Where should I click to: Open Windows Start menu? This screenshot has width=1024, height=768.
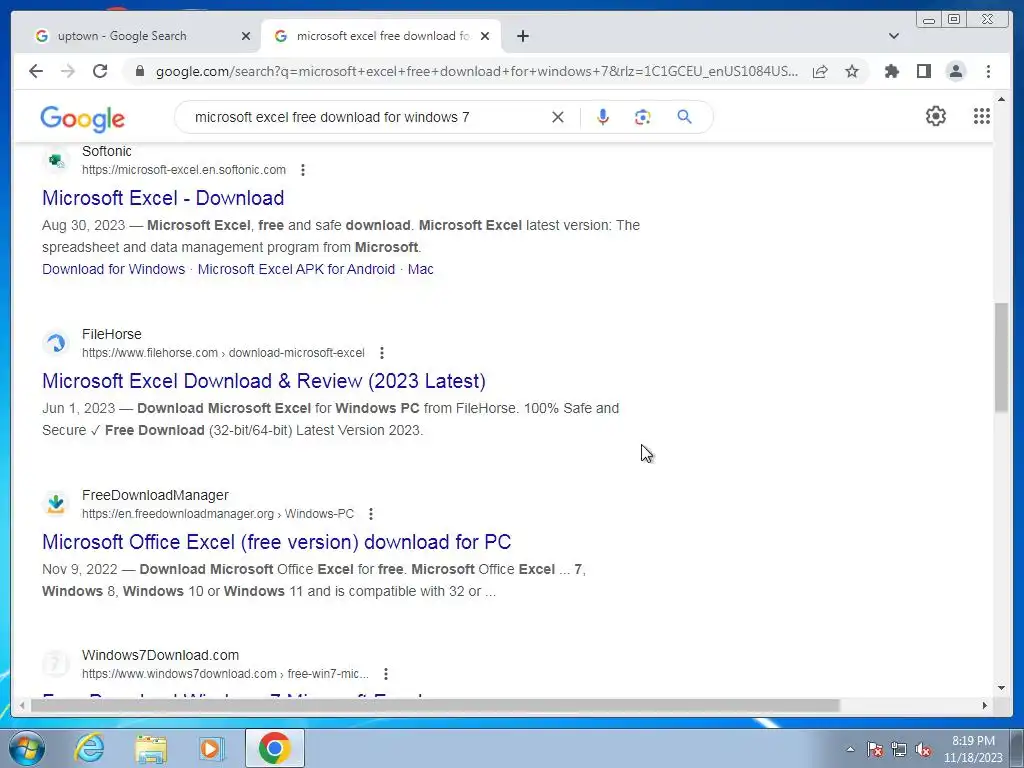click(26, 748)
